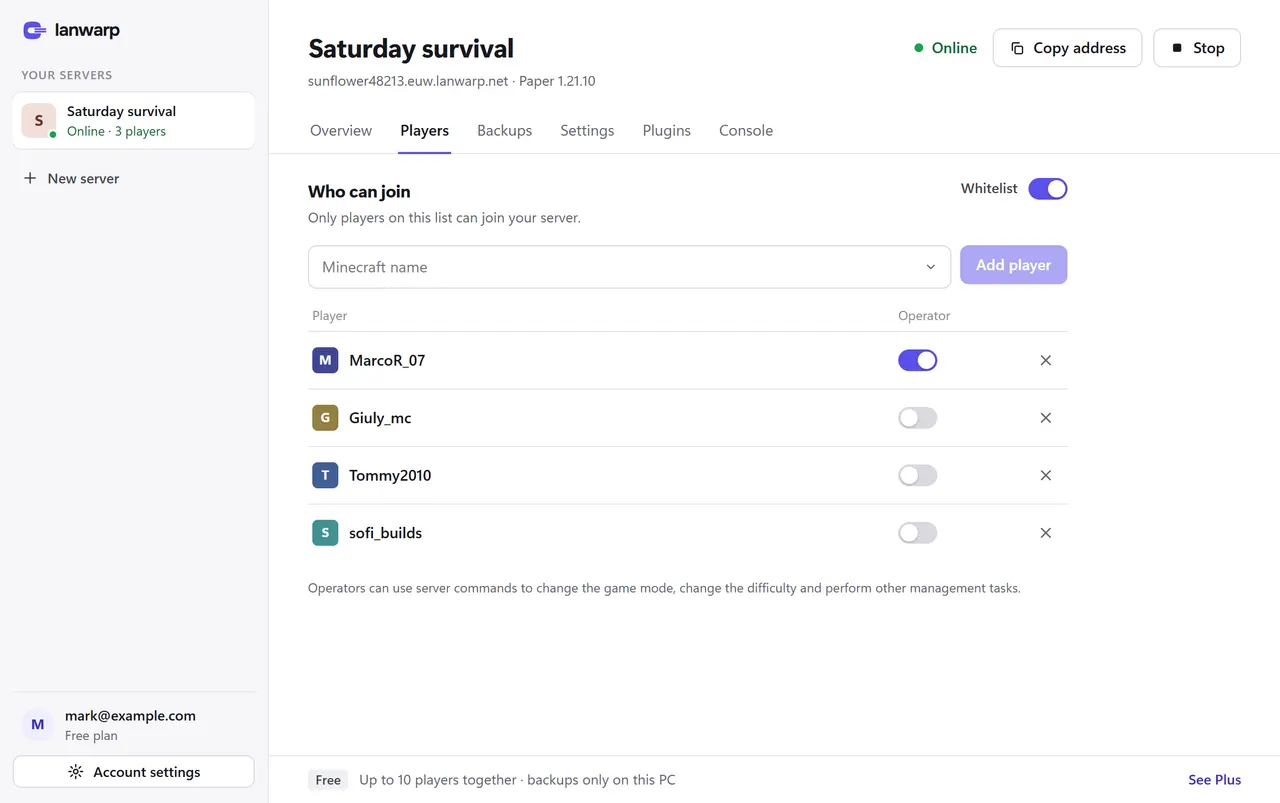Click the lanwarp logo icon
Screen dimensions: 1280x803
(x=35, y=31)
